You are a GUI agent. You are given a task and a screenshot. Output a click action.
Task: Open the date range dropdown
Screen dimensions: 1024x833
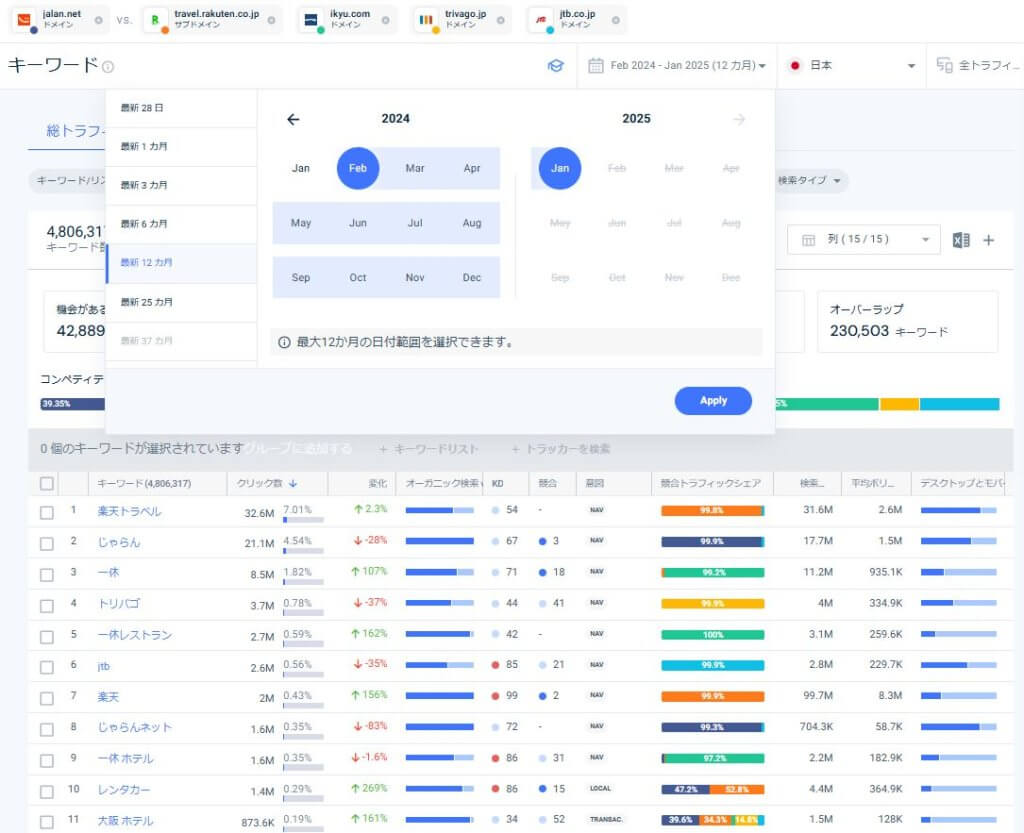(678, 66)
